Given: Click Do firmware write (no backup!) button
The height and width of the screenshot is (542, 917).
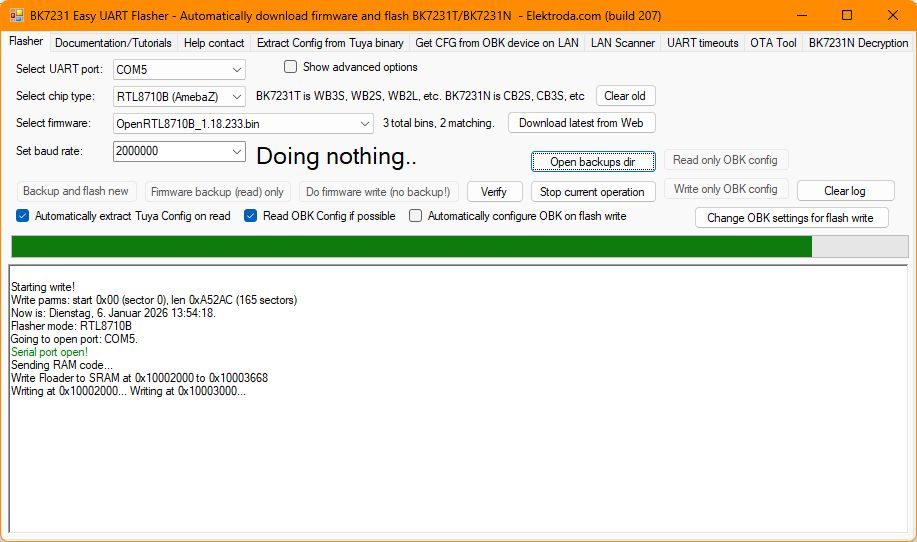Looking at the screenshot, I should [x=378, y=192].
